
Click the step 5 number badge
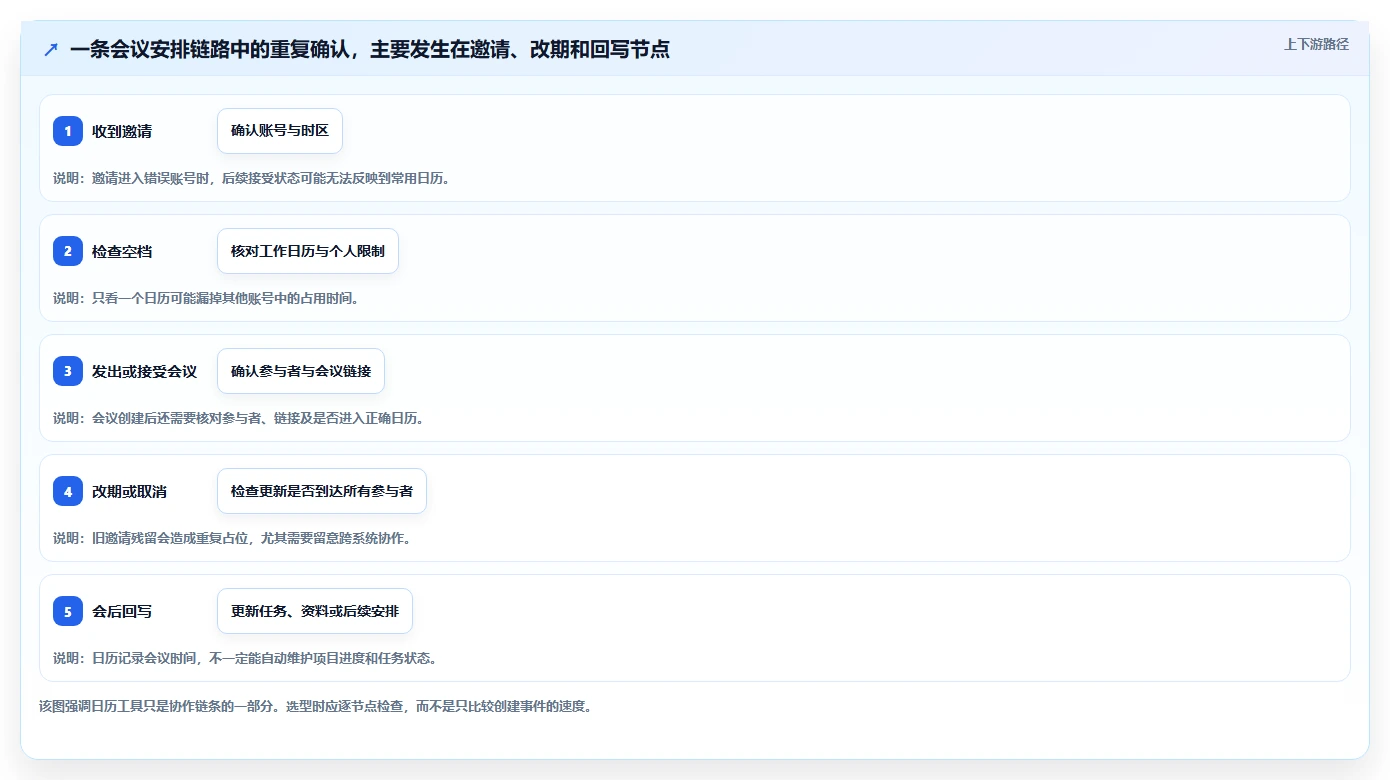(x=68, y=611)
